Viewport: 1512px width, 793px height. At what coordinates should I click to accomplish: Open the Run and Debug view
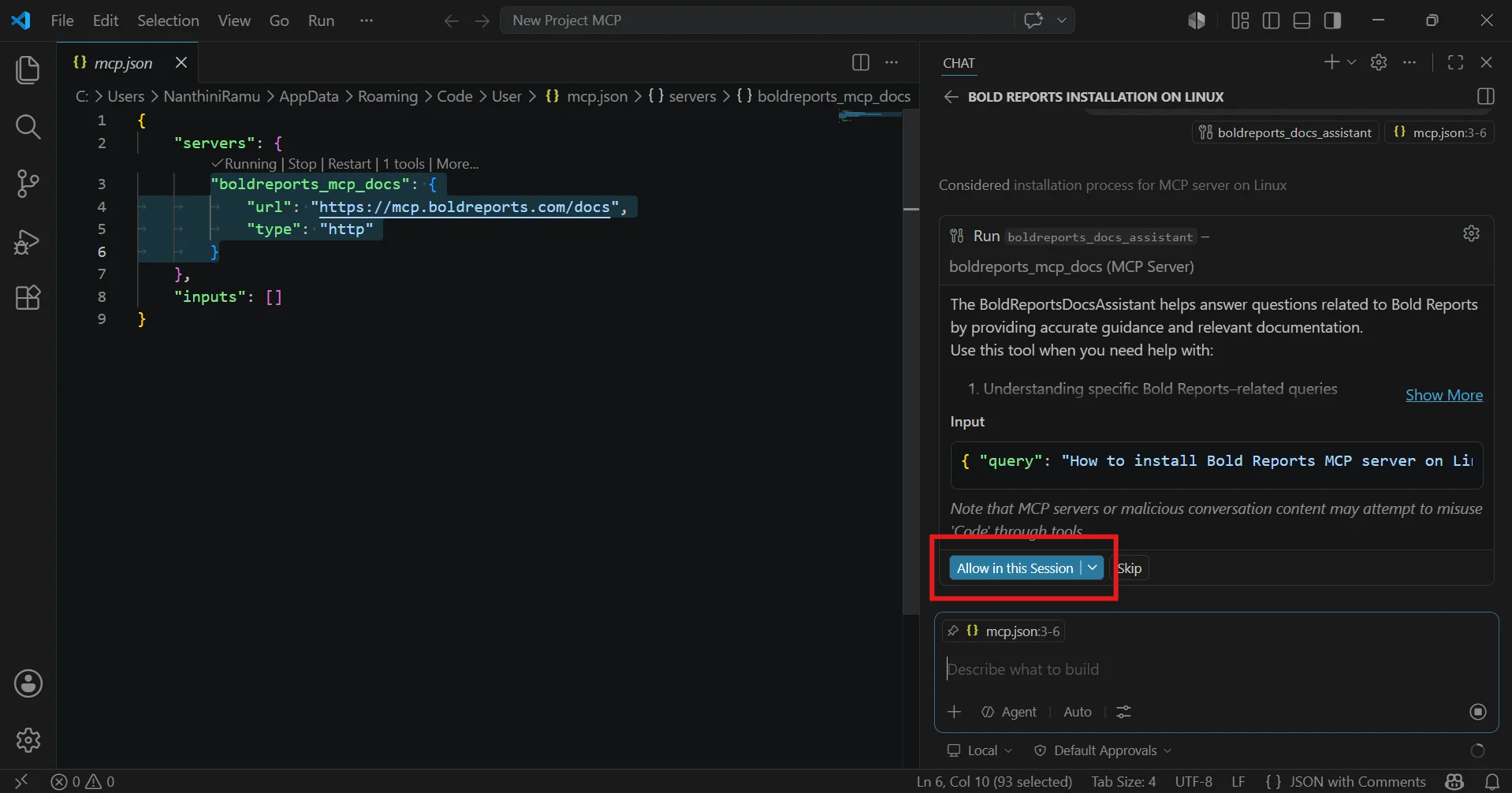click(28, 241)
